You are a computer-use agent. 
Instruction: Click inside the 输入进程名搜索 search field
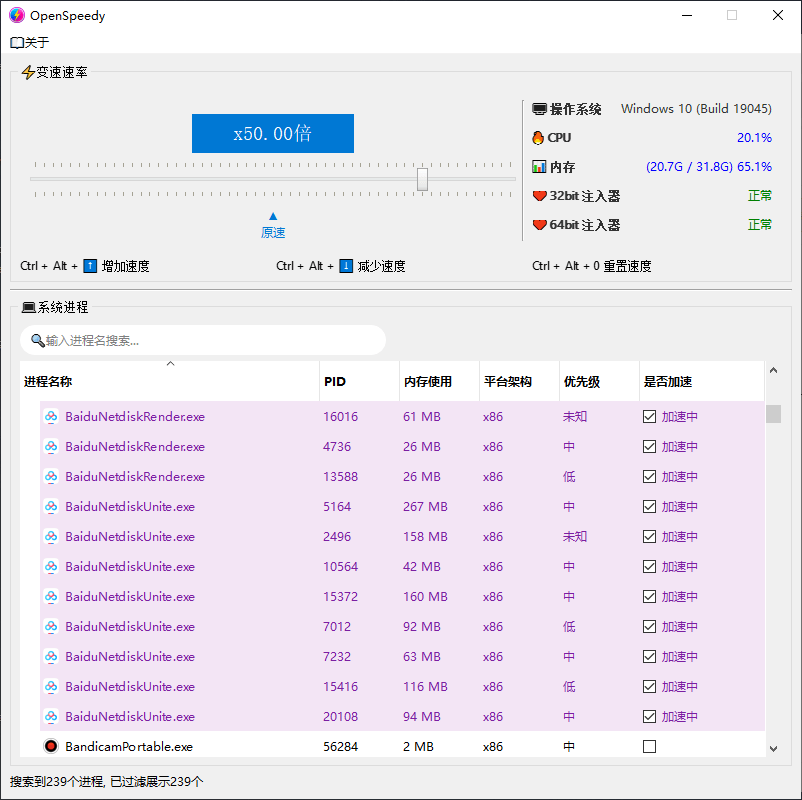(200, 340)
